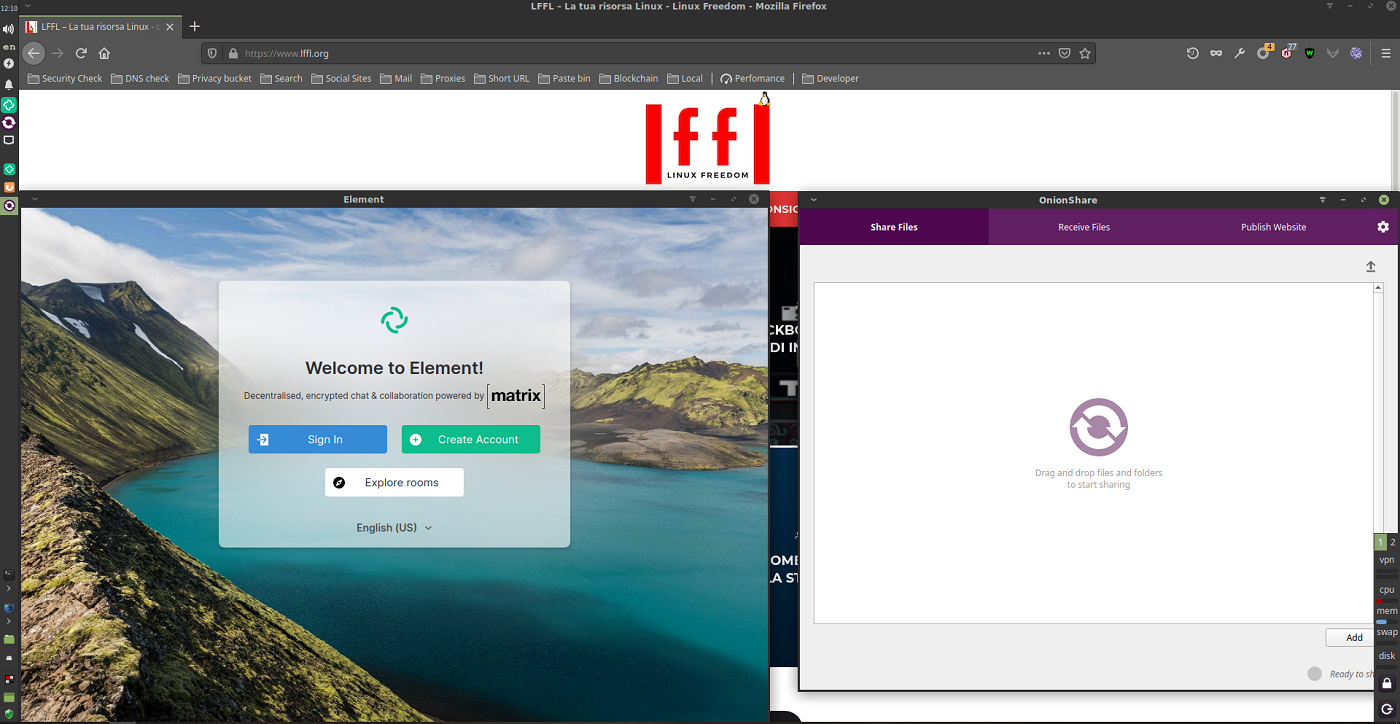The width and height of the screenshot is (1400, 724).
Task: Expand the Short URL bookmark folder
Action: [x=501, y=78]
